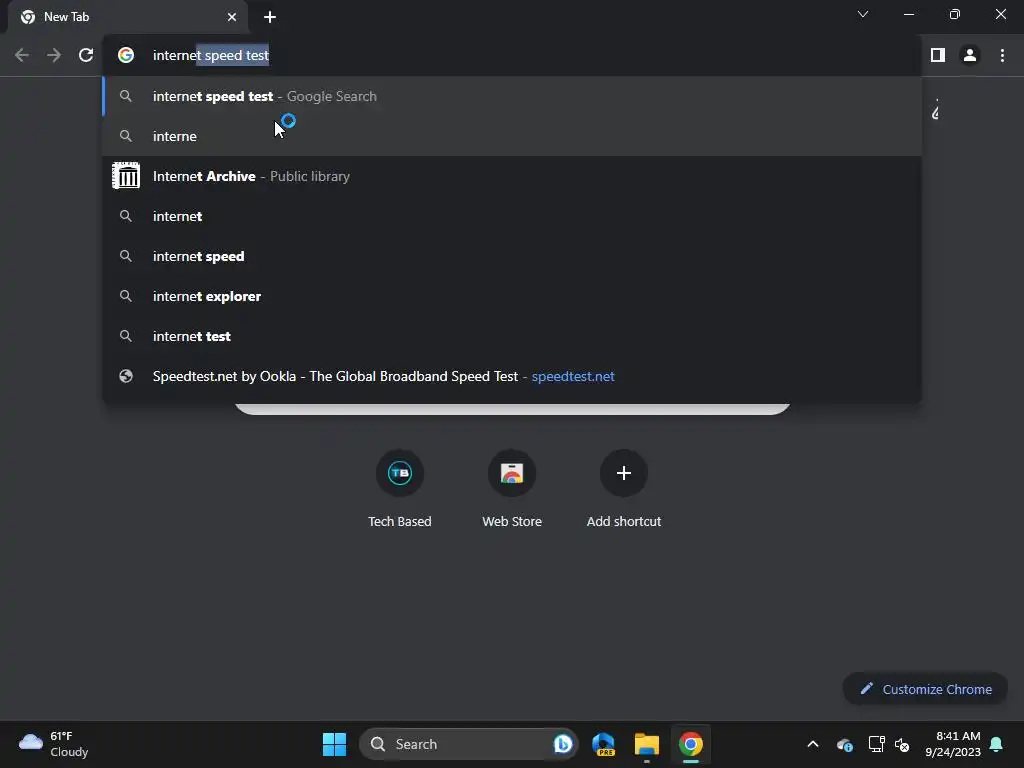This screenshot has width=1024, height=768.
Task: Click the browser back arrow
Action: 22,55
